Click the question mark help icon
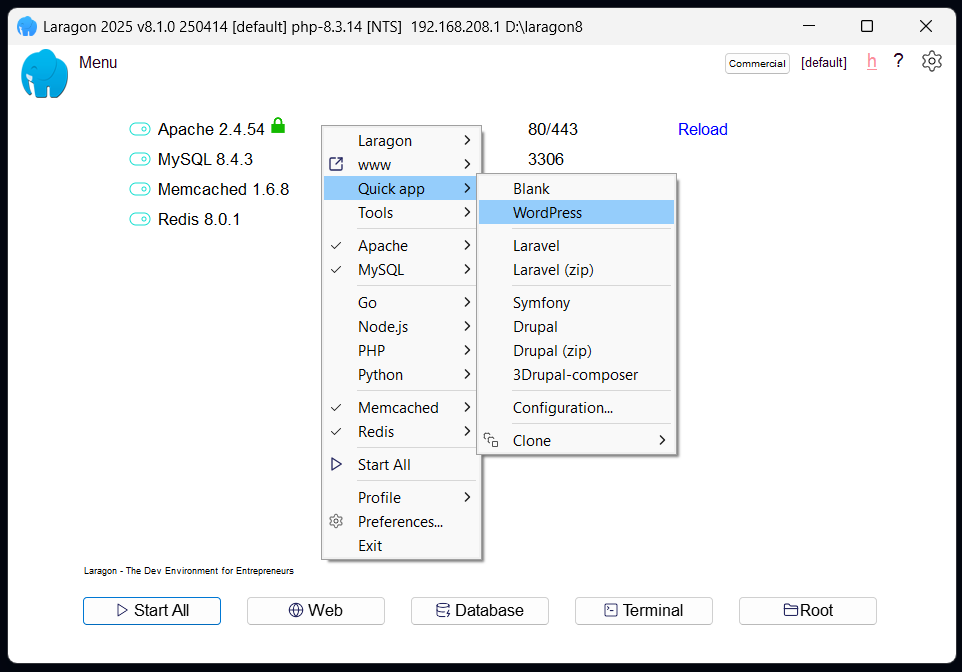This screenshot has height=672, width=962. (898, 61)
